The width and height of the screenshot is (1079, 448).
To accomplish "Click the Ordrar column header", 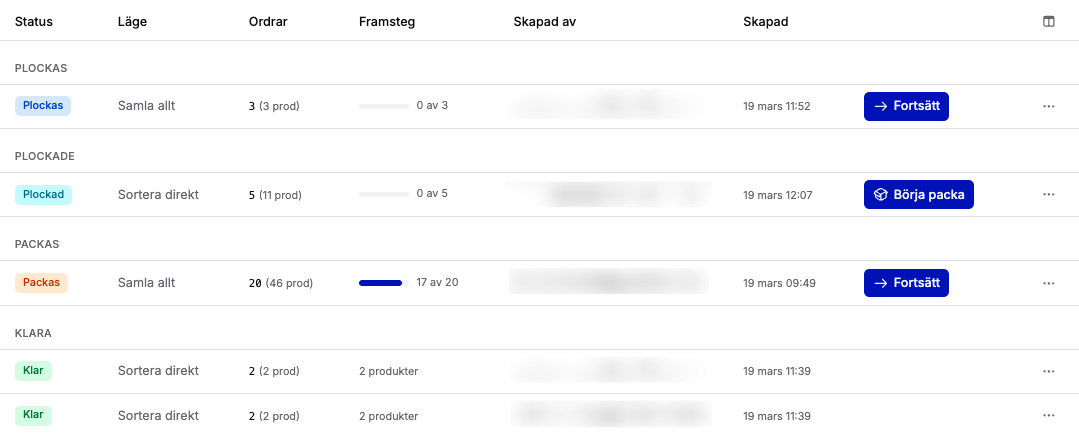I will point(268,21).
